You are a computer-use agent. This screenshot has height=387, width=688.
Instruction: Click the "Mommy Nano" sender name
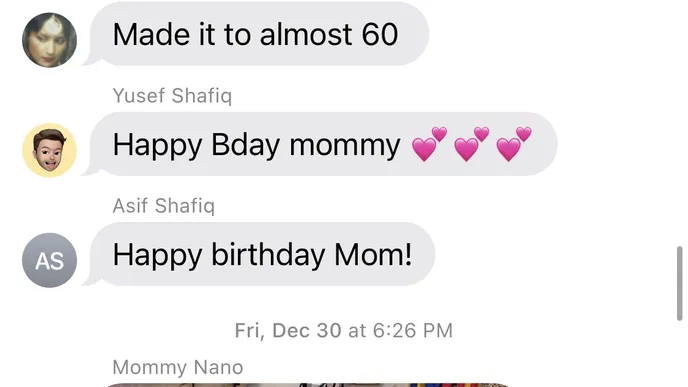tap(178, 367)
